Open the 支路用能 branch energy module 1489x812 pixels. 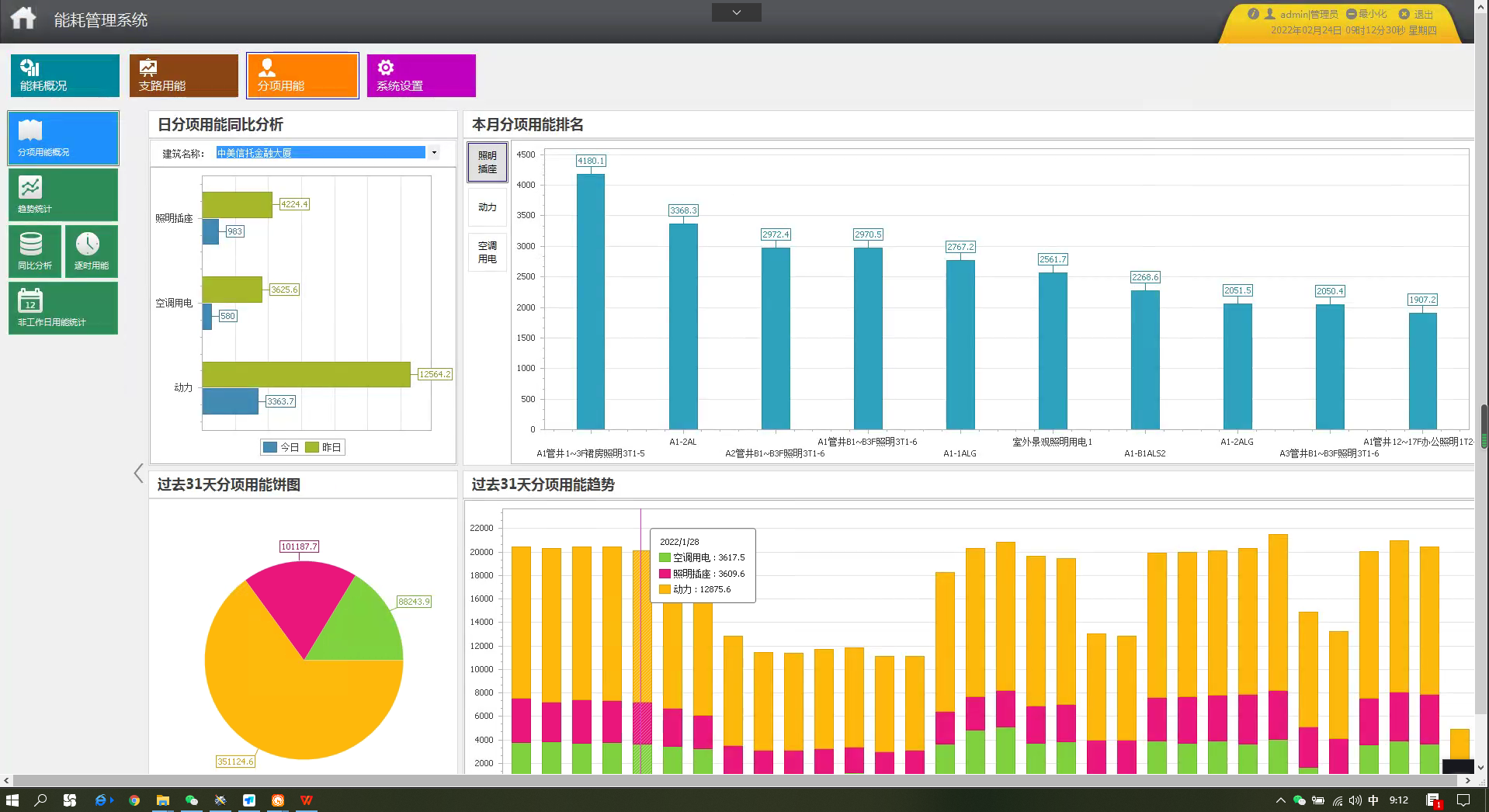pyautogui.click(x=184, y=75)
